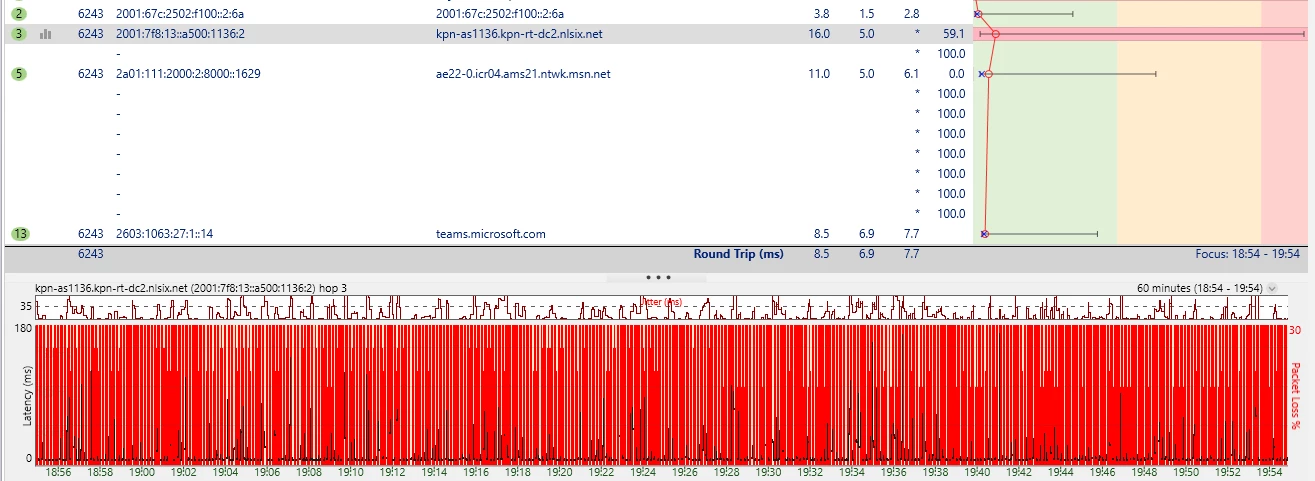
Task: Click the 6.1 current latency for hop 5
Action: coord(910,74)
